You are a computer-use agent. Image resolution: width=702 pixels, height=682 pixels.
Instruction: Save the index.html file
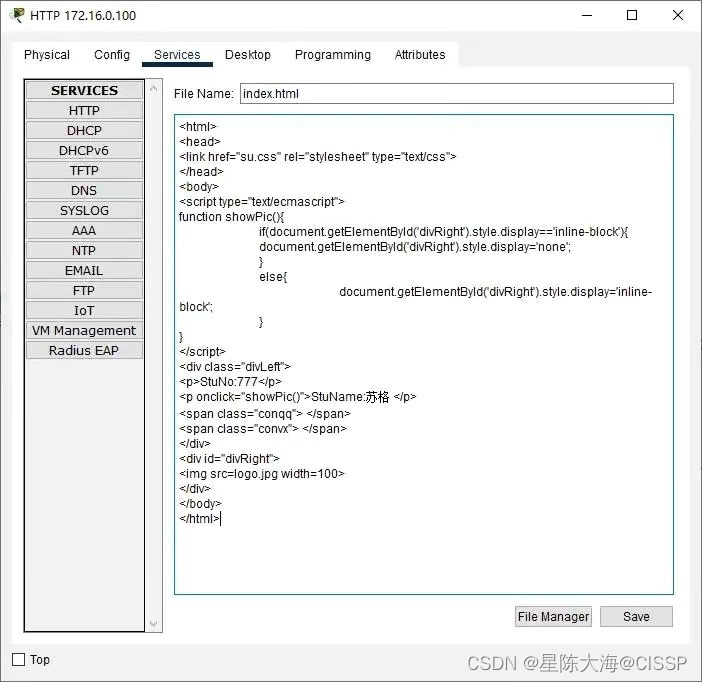(636, 617)
